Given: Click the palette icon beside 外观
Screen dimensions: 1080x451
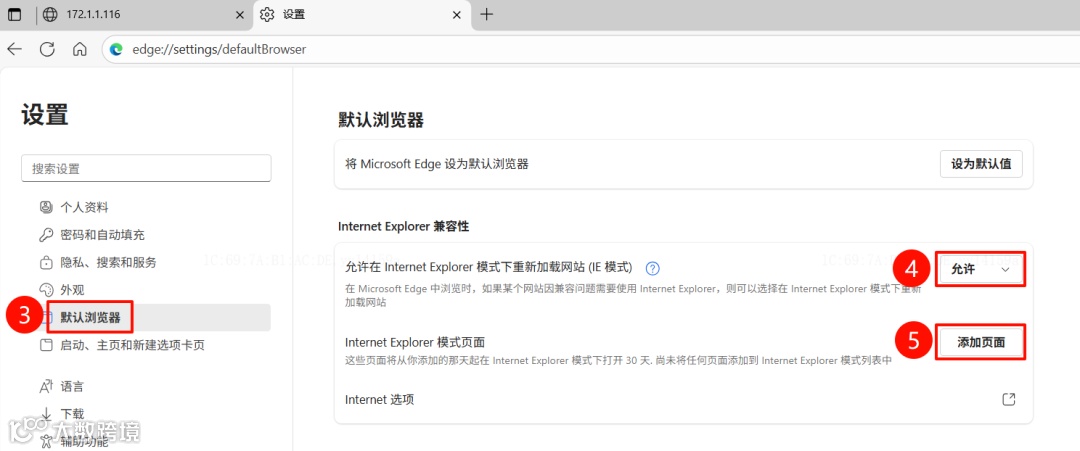Looking at the screenshot, I should pos(46,290).
